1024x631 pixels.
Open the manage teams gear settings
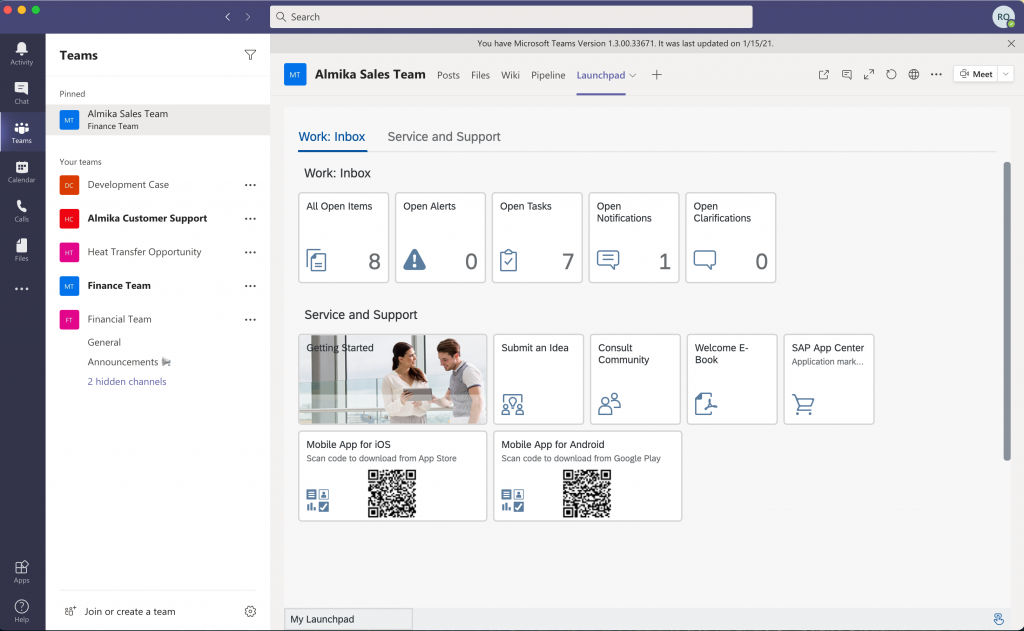[250, 611]
